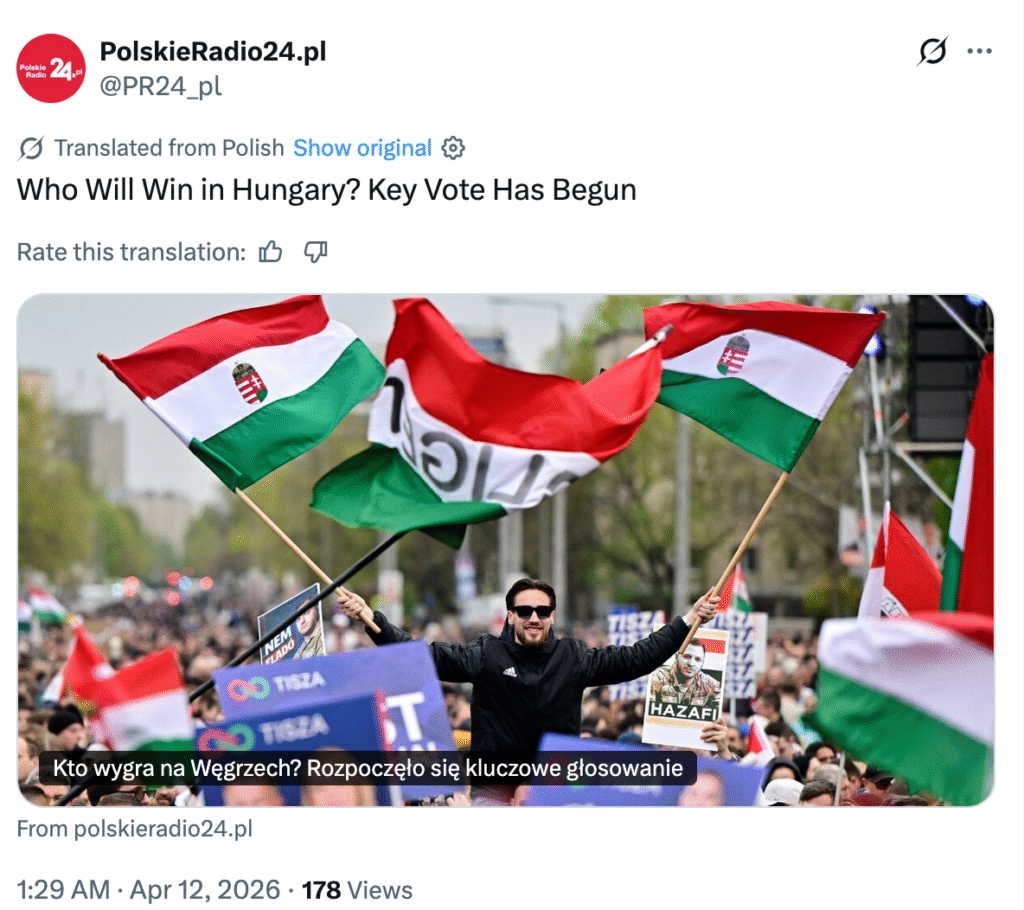Open the Grok icon near the post header
The width and height of the screenshot is (1024, 910).
point(933,51)
